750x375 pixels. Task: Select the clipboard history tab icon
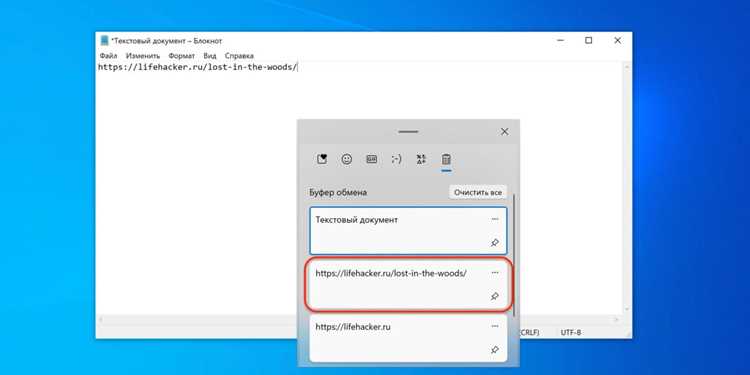pyautogui.click(x=446, y=159)
